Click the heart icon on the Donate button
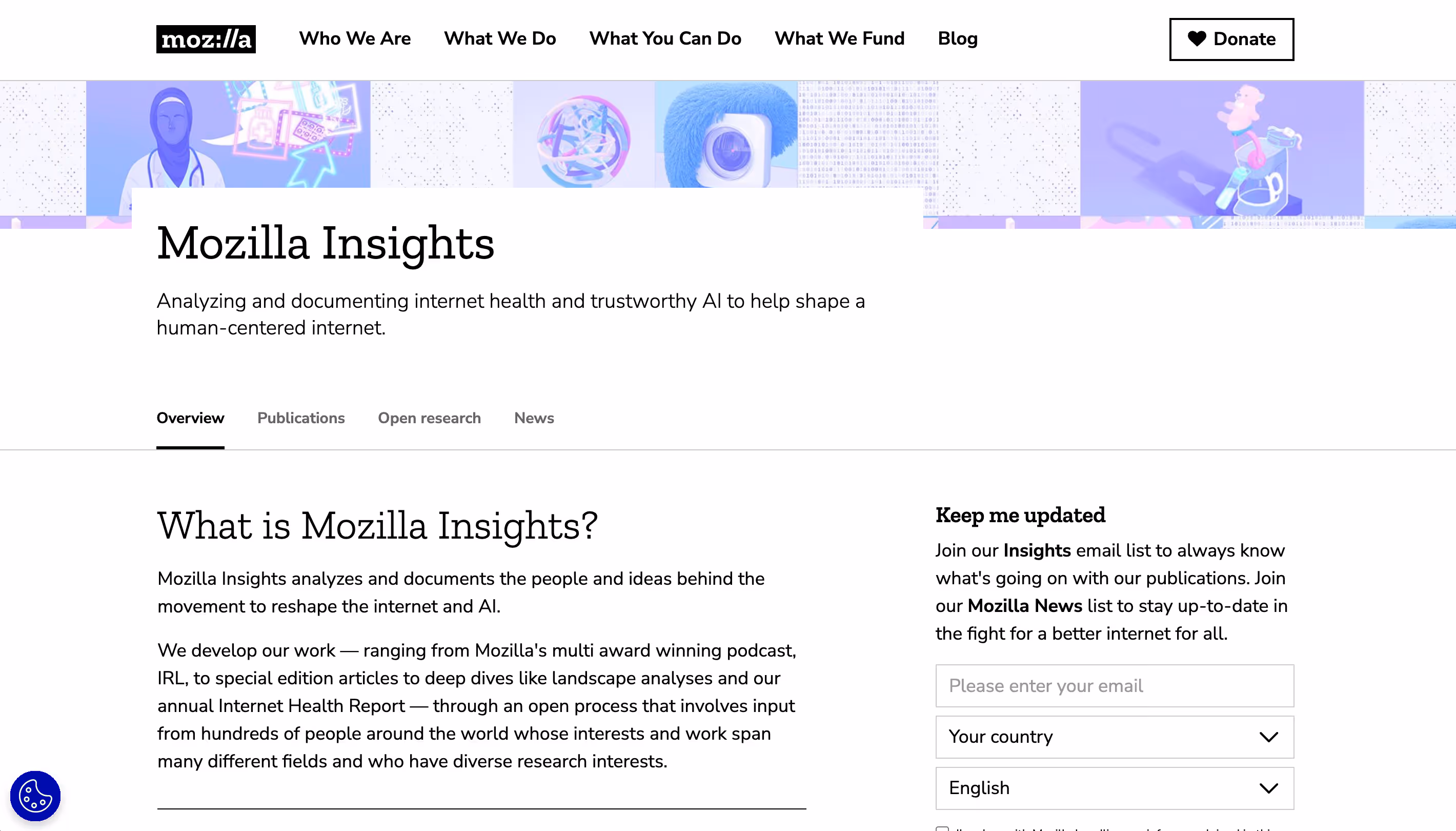 pos(1197,39)
